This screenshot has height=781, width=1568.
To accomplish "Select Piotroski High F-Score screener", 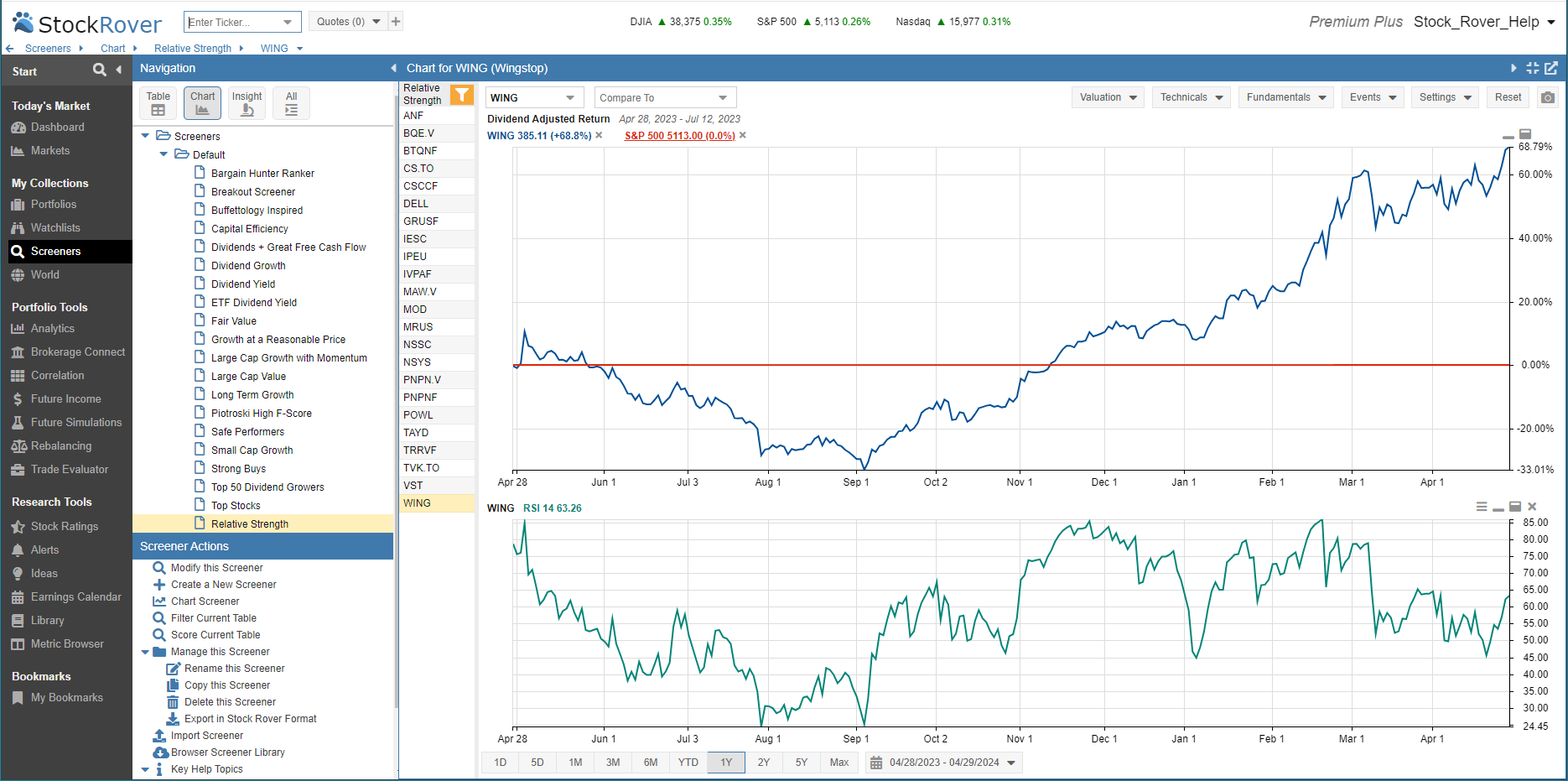I will coord(262,414).
